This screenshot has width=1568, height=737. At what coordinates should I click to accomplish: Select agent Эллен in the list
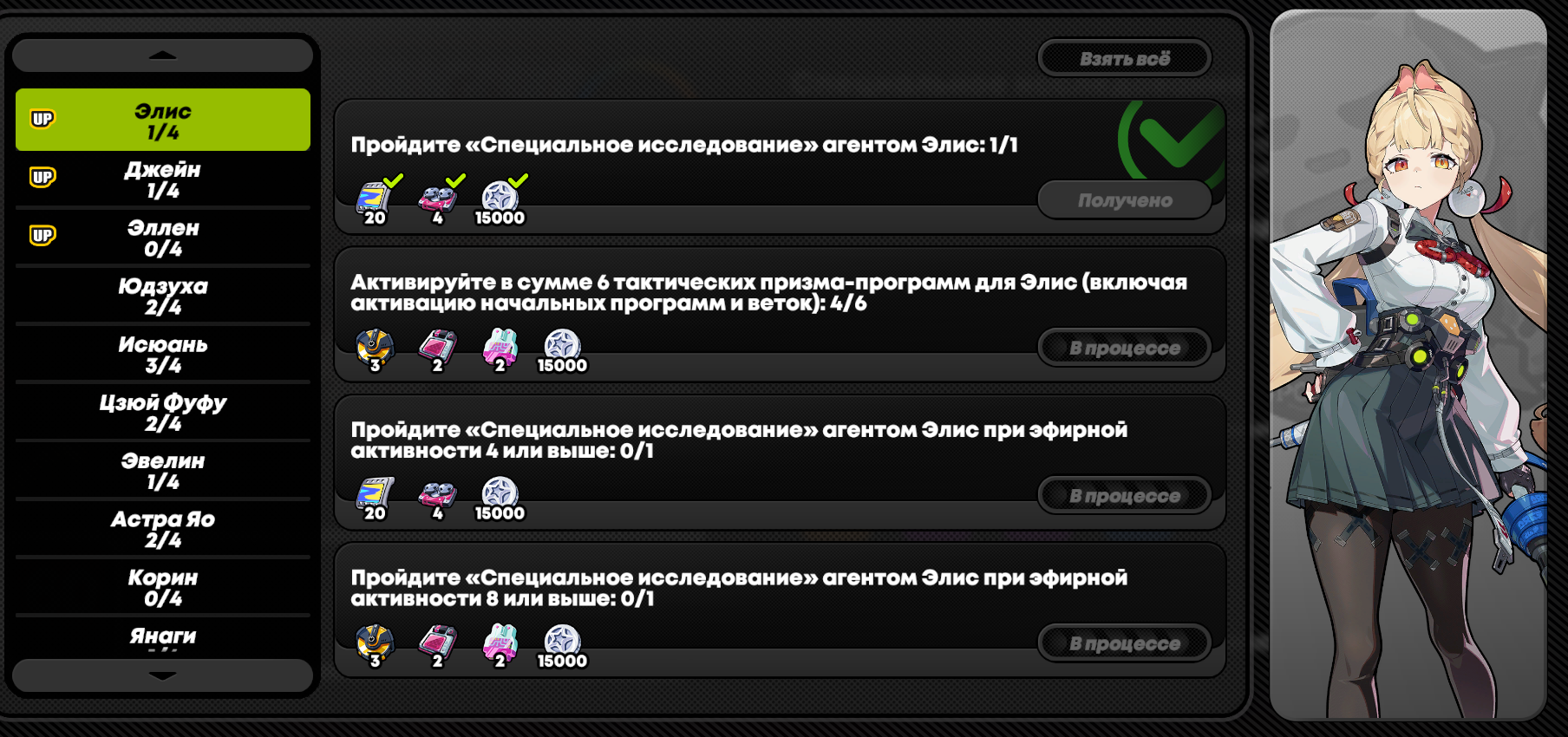tap(163, 238)
